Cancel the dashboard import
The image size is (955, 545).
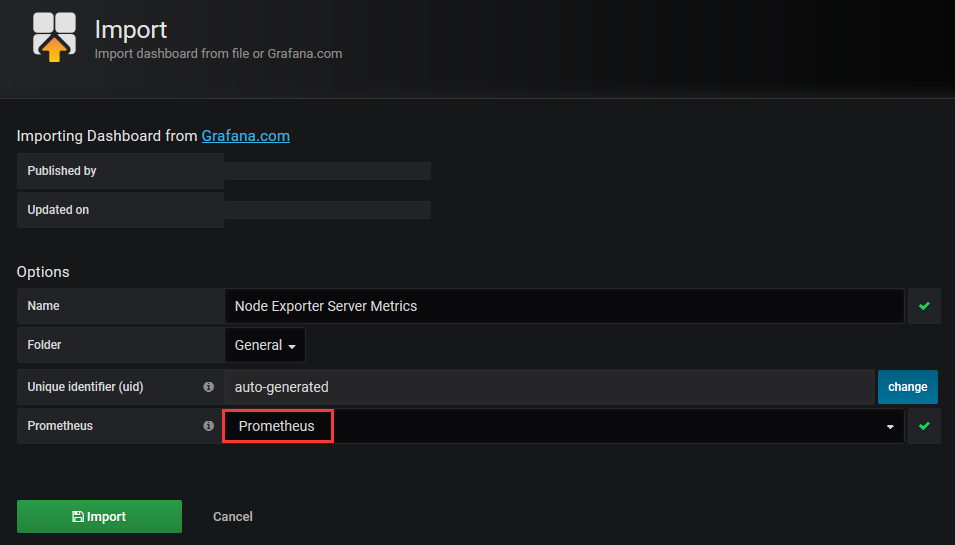(233, 516)
